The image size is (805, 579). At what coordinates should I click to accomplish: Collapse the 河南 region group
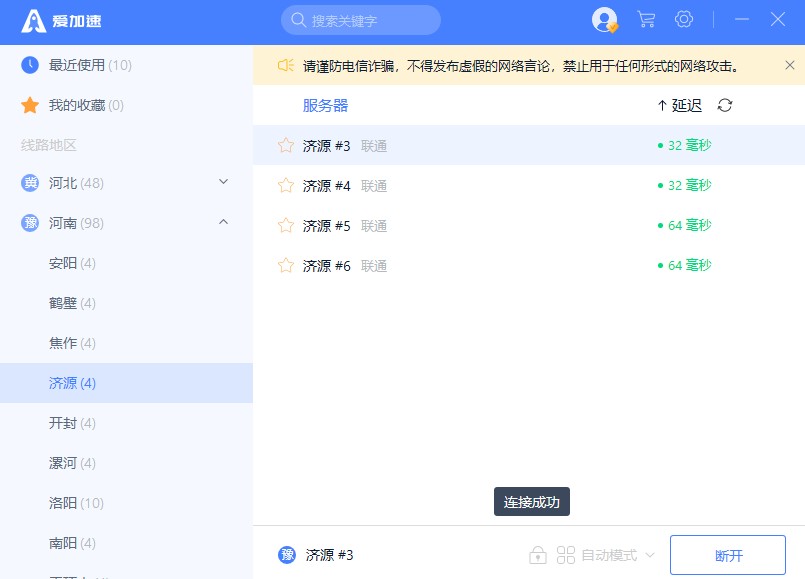(x=223, y=222)
